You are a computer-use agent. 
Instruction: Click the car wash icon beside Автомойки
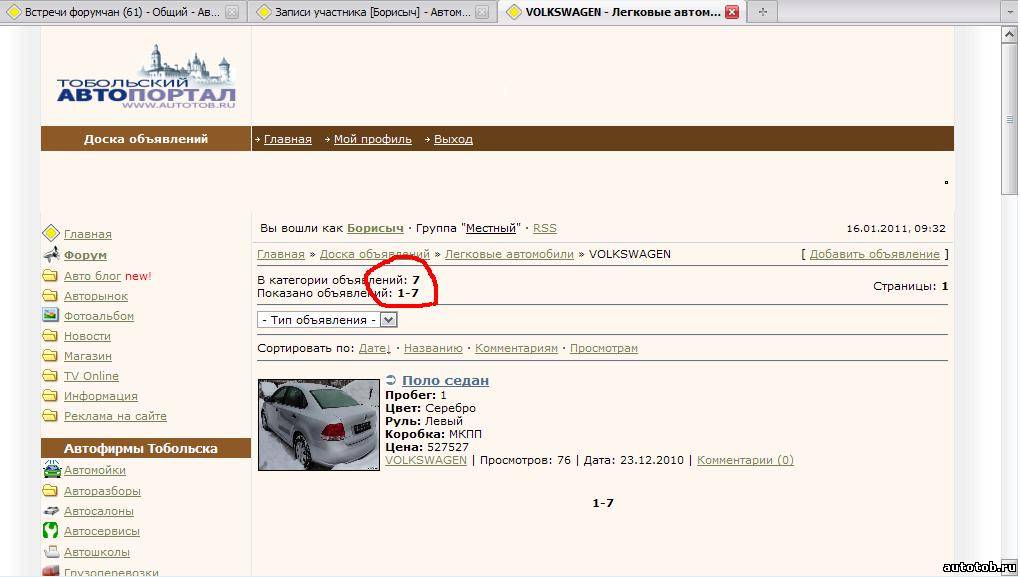coord(51,469)
